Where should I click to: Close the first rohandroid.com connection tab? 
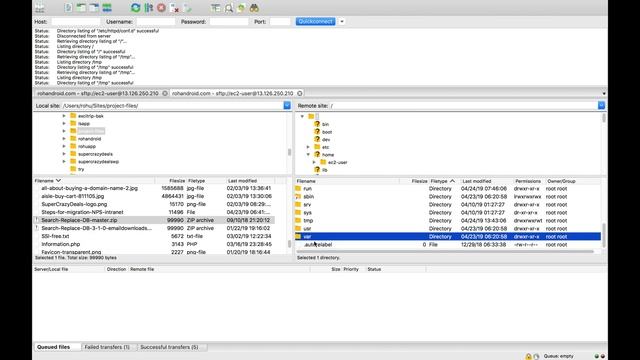pos(165,93)
